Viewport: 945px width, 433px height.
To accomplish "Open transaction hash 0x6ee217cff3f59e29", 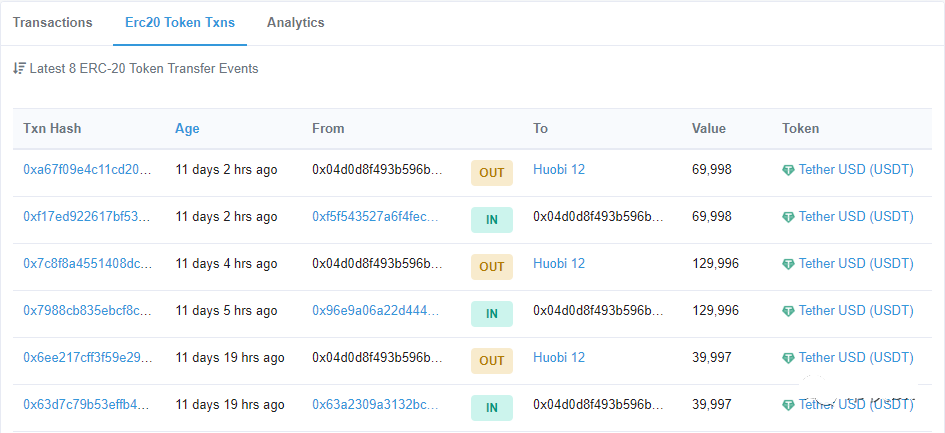I will (87, 358).
